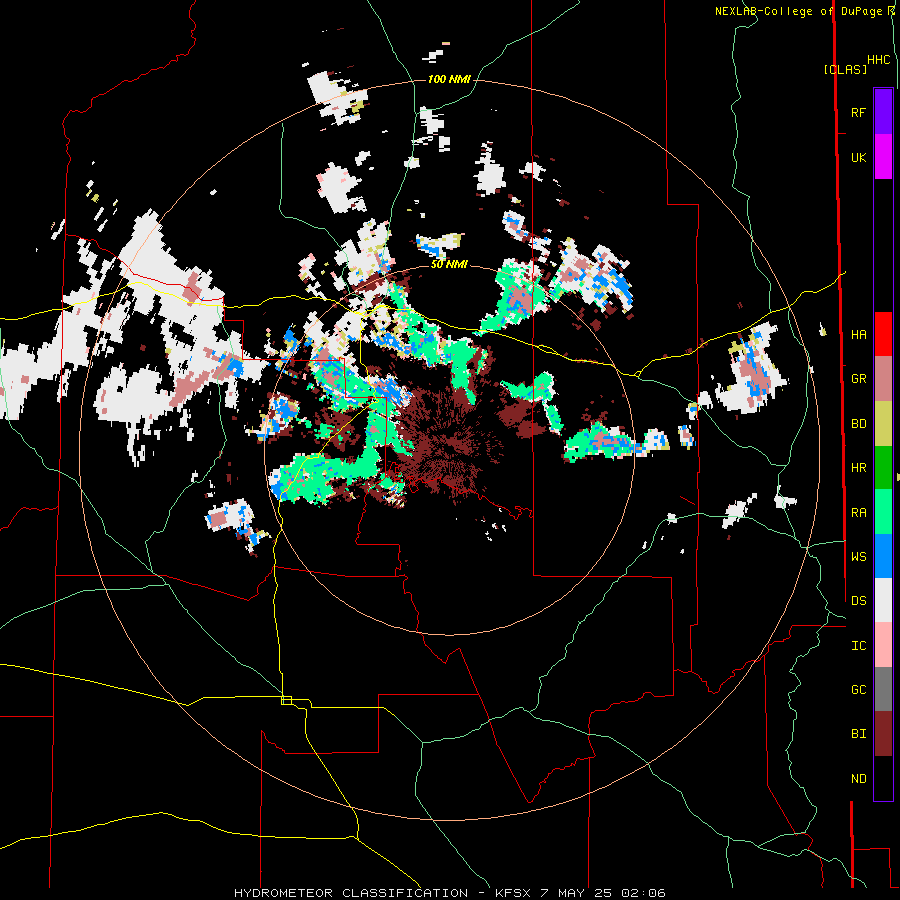Click the red HA legend color swatch
This screenshot has width=900, height=900.
(x=883, y=334)
